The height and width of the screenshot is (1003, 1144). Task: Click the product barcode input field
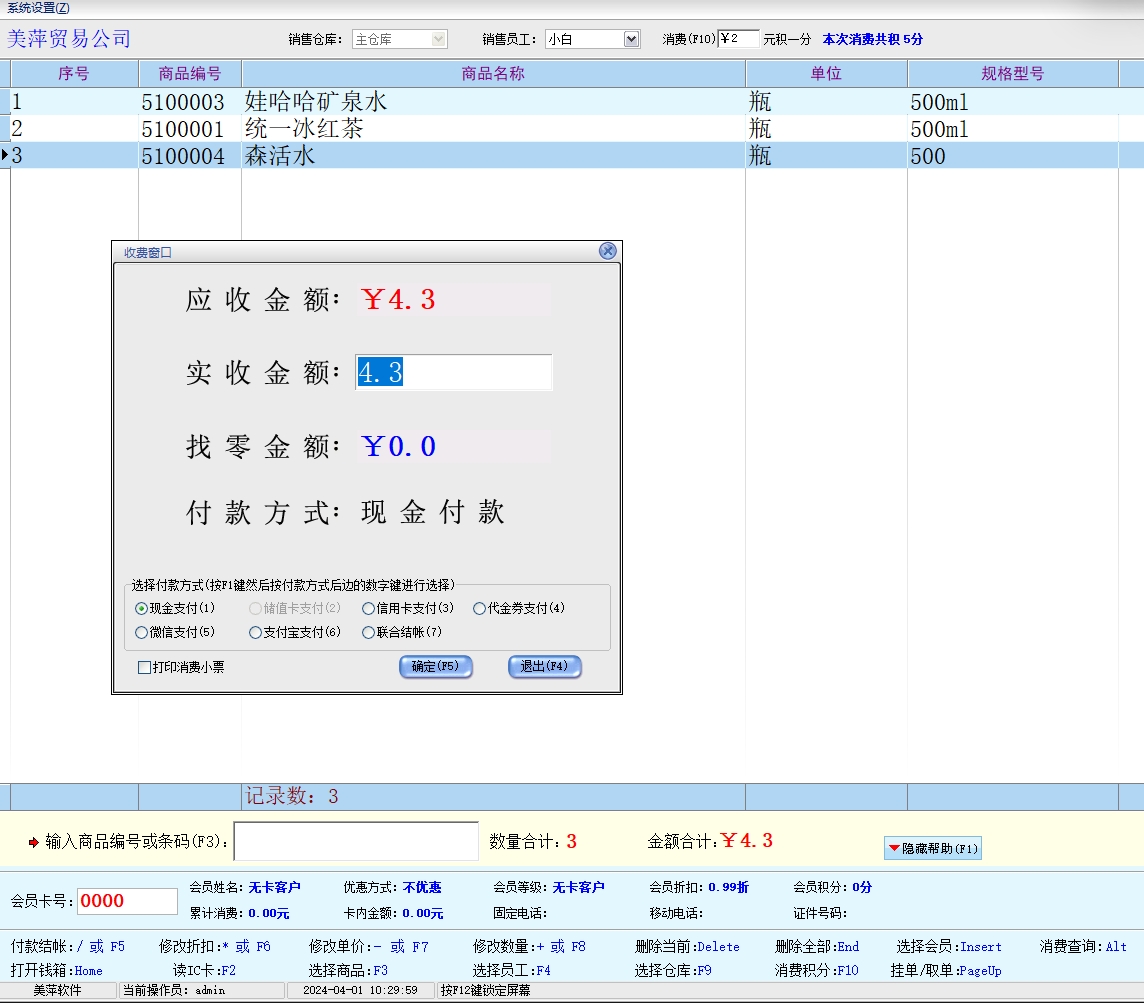pyautogui.click(x=356, y=841)
